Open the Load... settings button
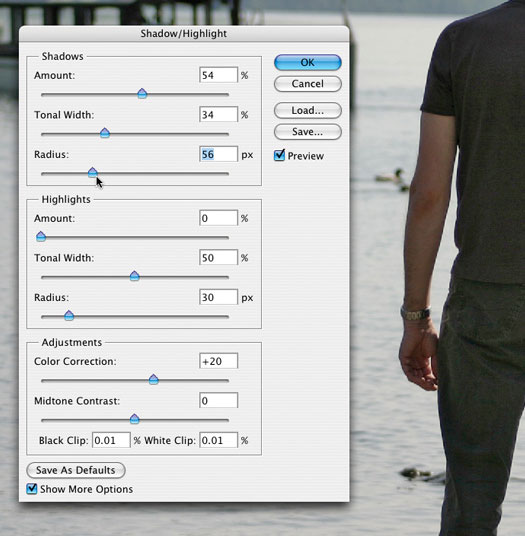 (308, 110)
